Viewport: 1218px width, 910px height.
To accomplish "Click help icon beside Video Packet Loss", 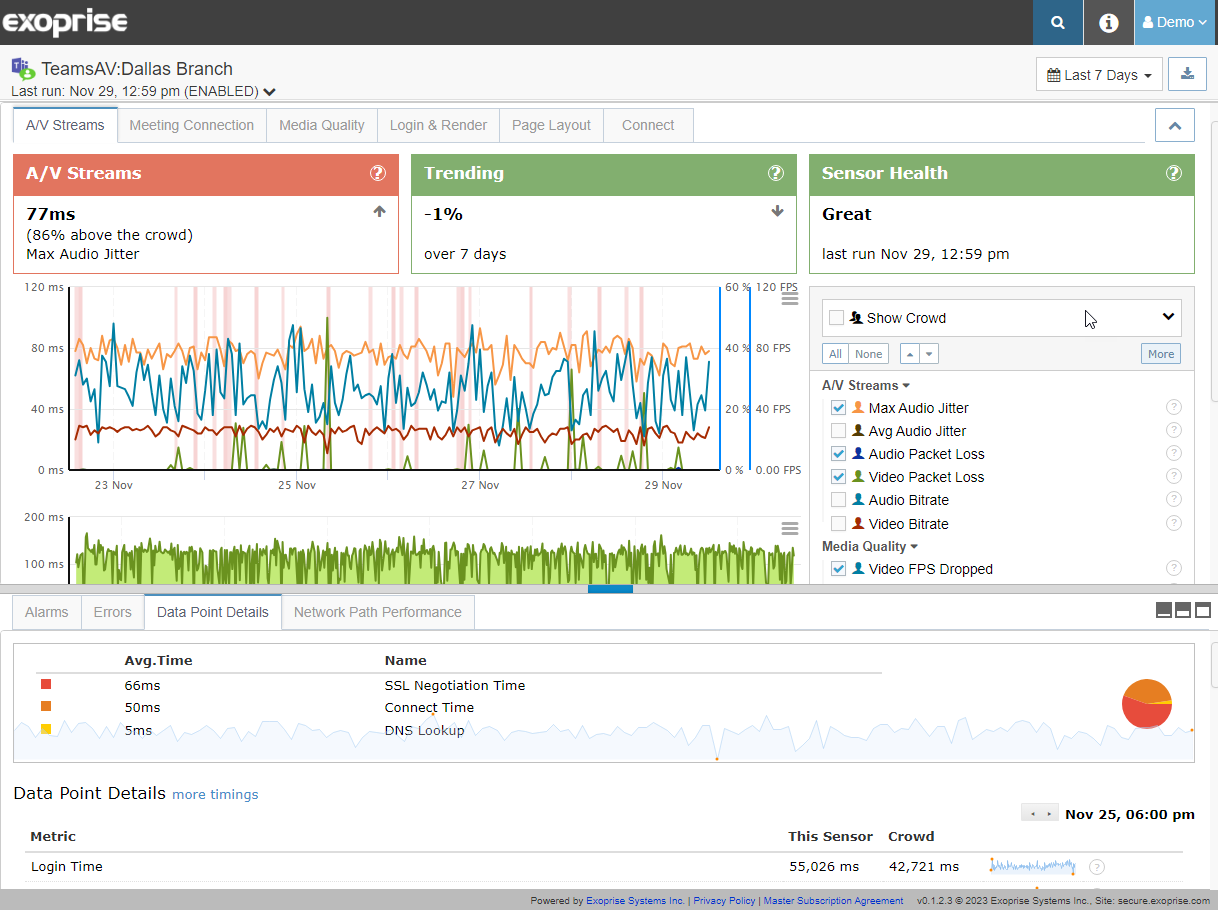I will [x=1174, y=476].
